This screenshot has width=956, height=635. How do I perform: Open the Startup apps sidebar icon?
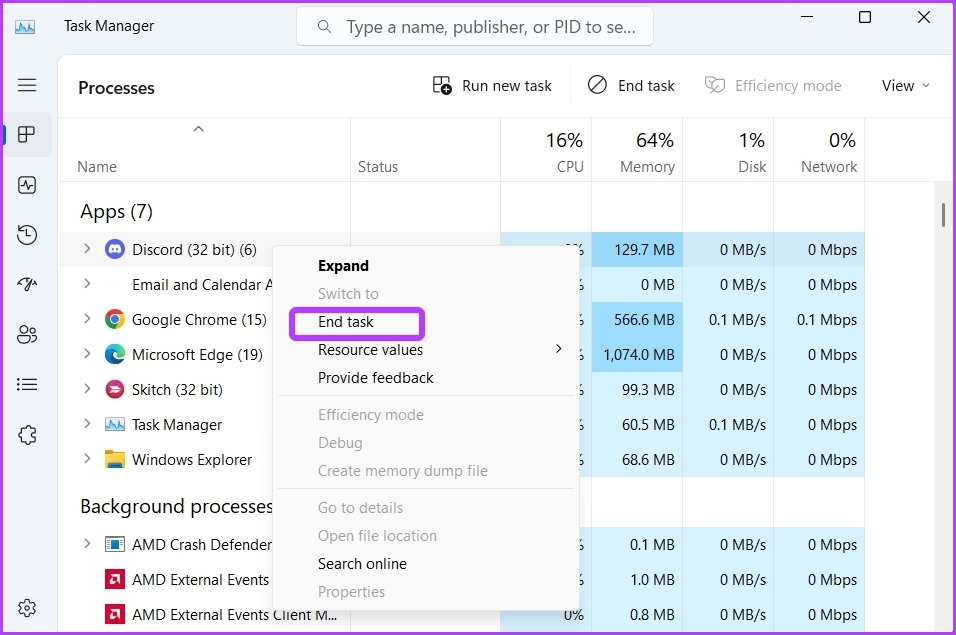[27, 284]
